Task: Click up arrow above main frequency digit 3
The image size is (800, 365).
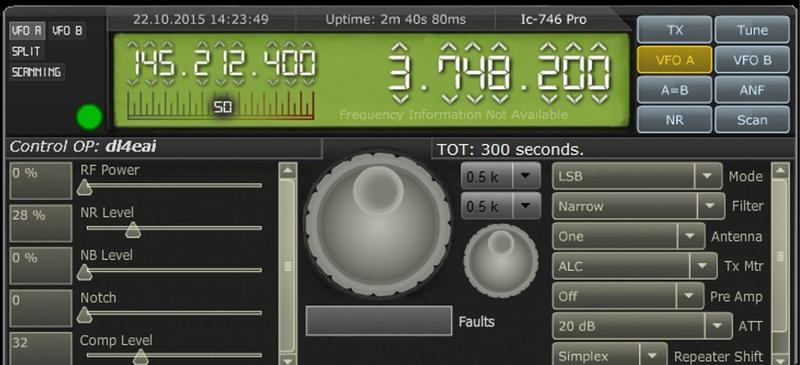Action: (x=401, y=46)
